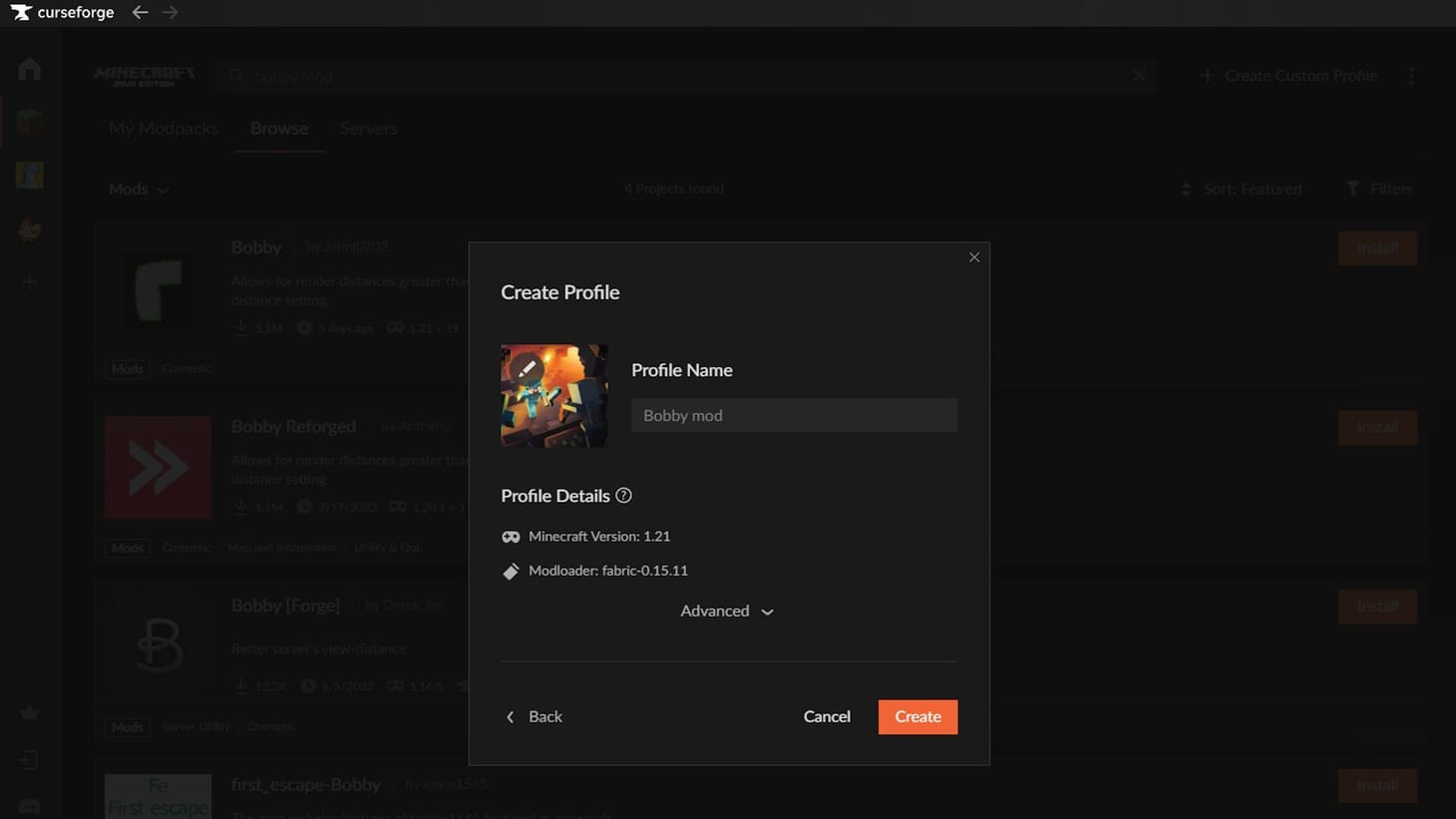Cancel the Create Profile dialog
This screenshot has width=1456, height=819.
coord(827,716)
